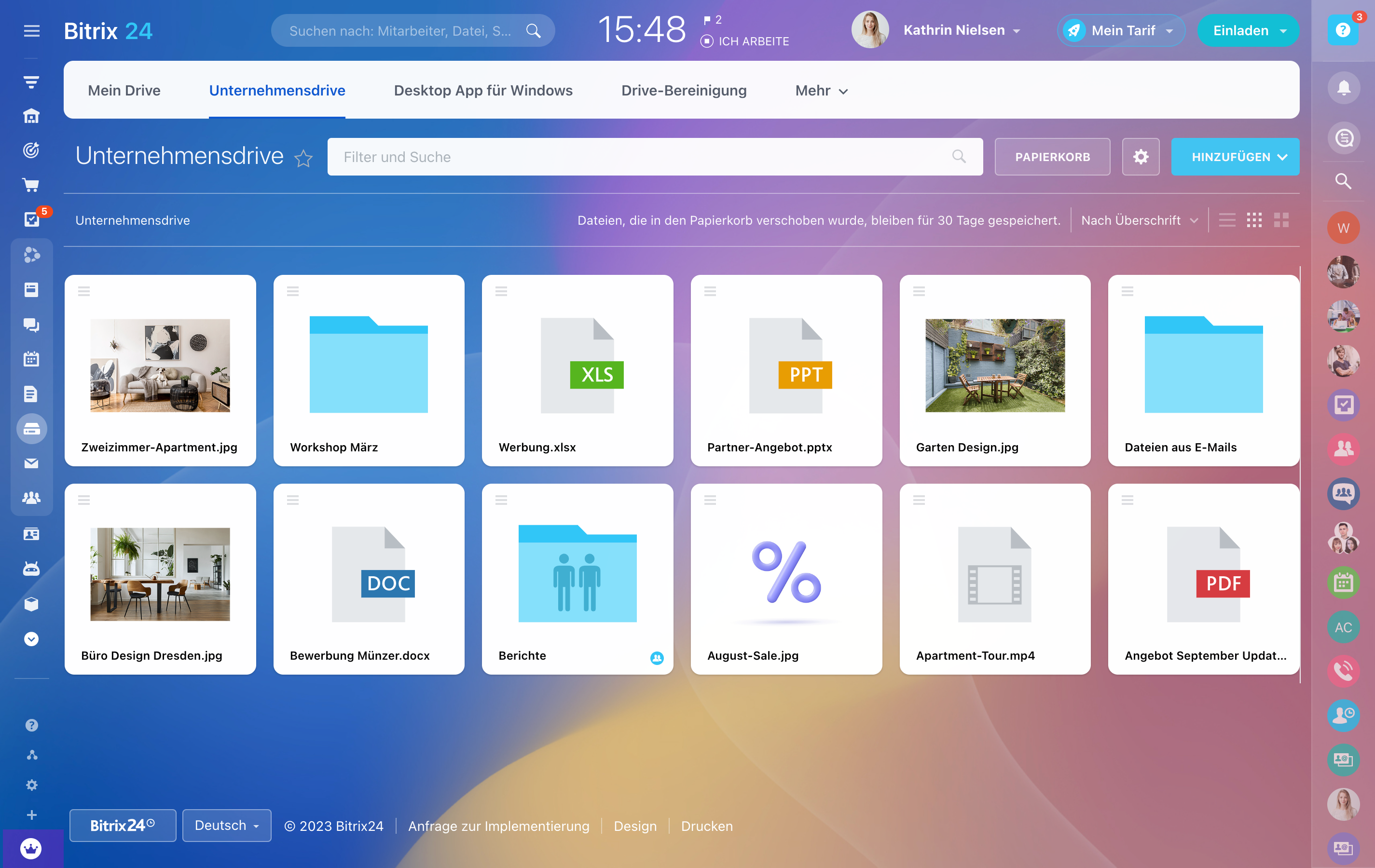
Task: Switch to the Mein Drive tab
Action: 124,90
